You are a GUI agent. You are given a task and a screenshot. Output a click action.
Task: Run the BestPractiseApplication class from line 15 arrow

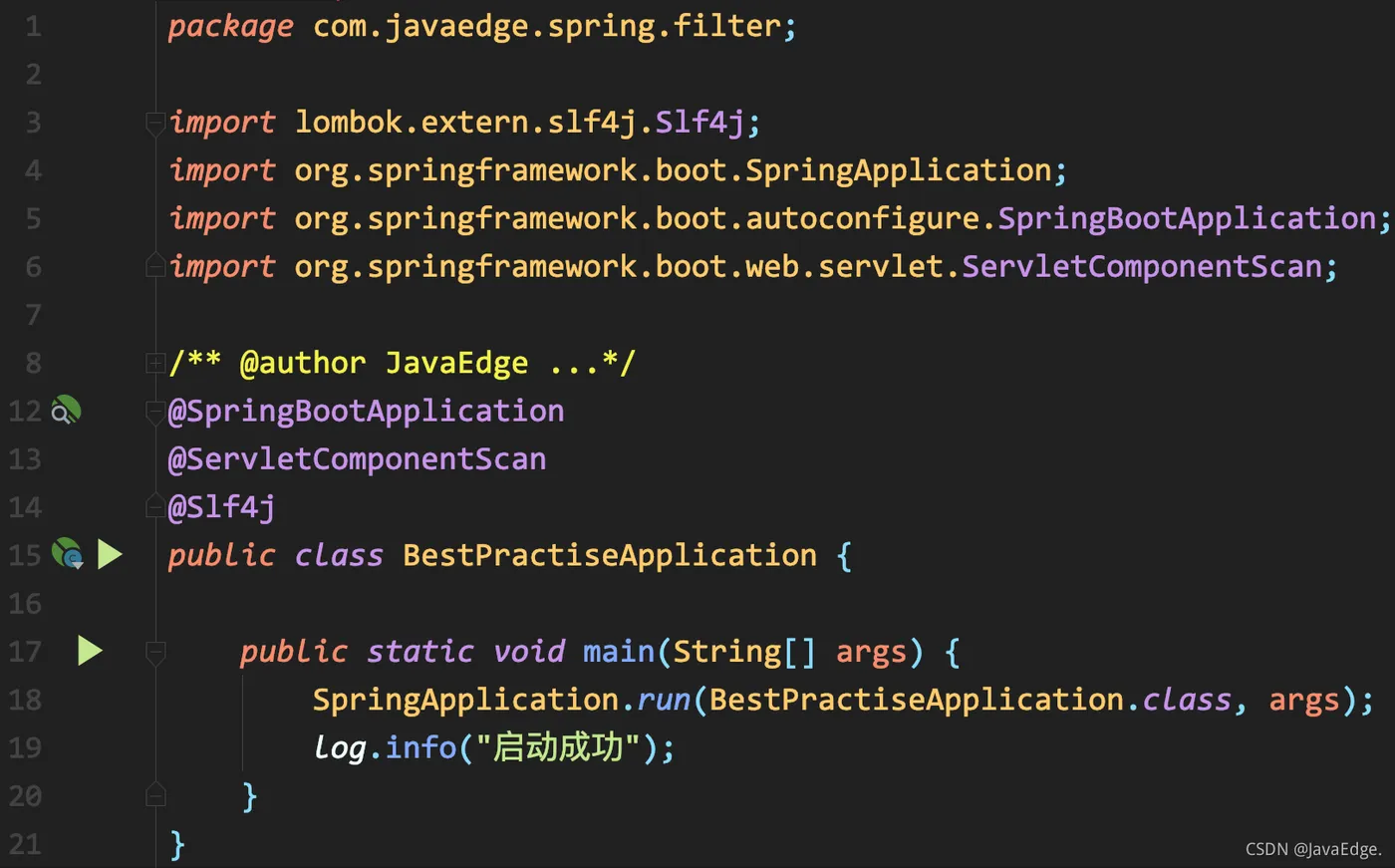click(110, 554)
